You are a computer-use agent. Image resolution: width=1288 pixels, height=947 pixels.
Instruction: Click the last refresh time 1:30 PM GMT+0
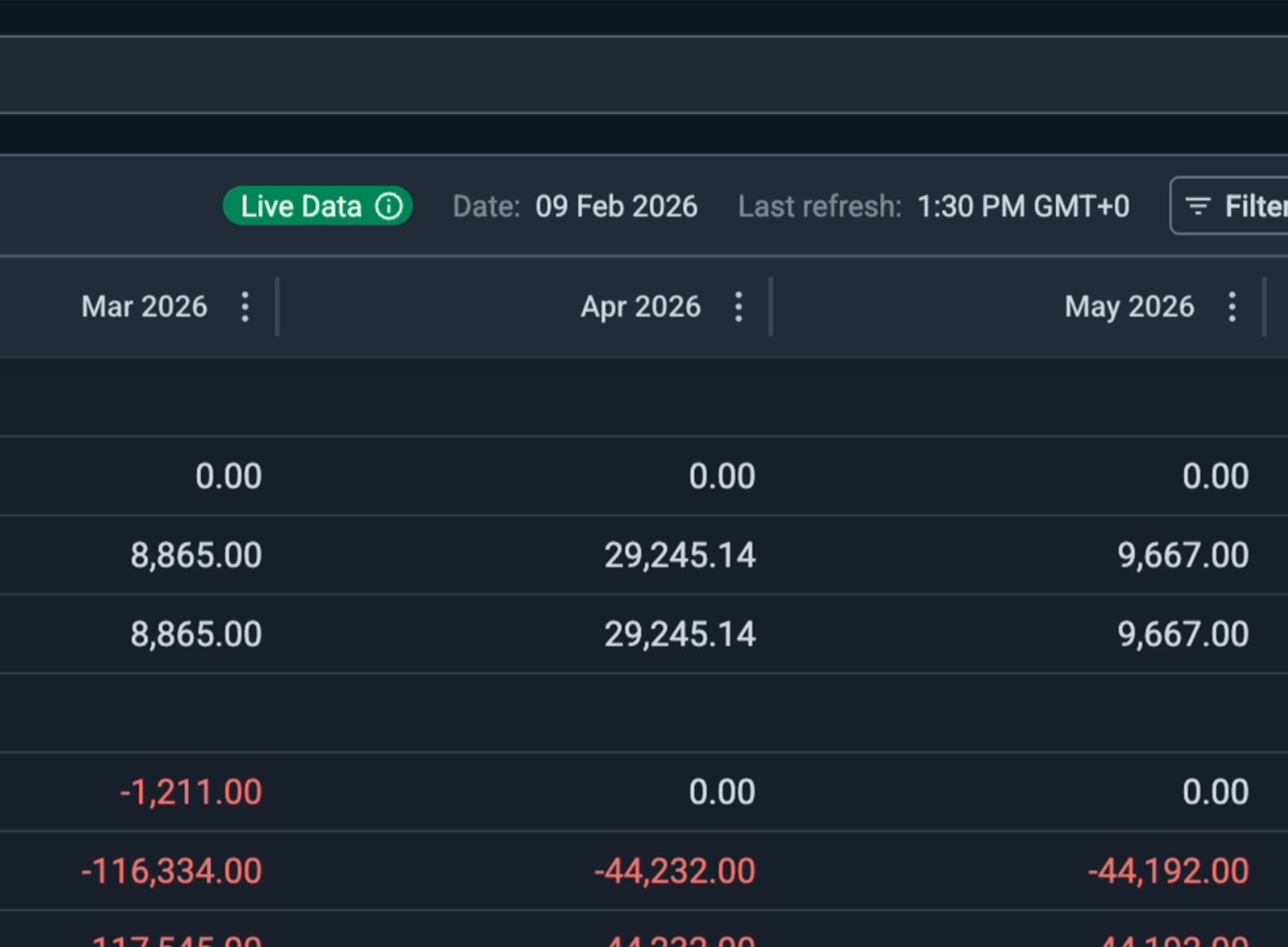pos(1023,206)
